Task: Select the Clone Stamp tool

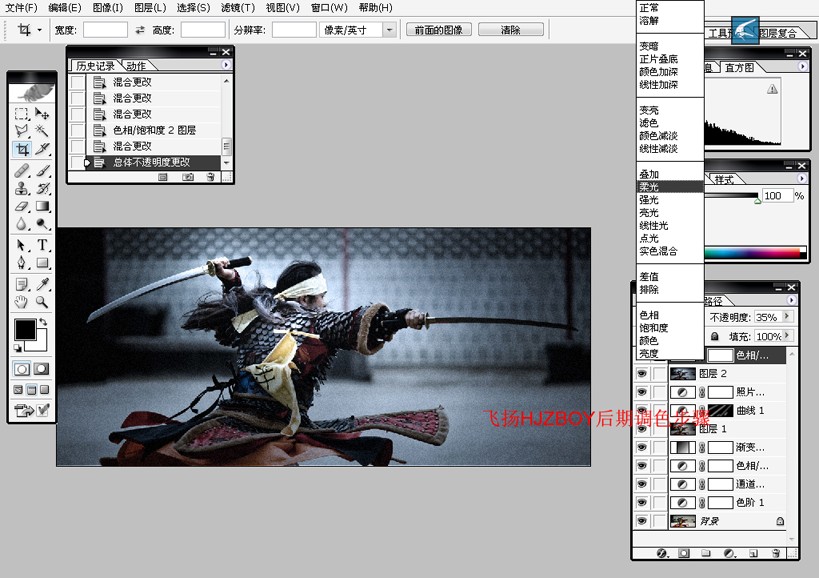Action: pos(21,188)
